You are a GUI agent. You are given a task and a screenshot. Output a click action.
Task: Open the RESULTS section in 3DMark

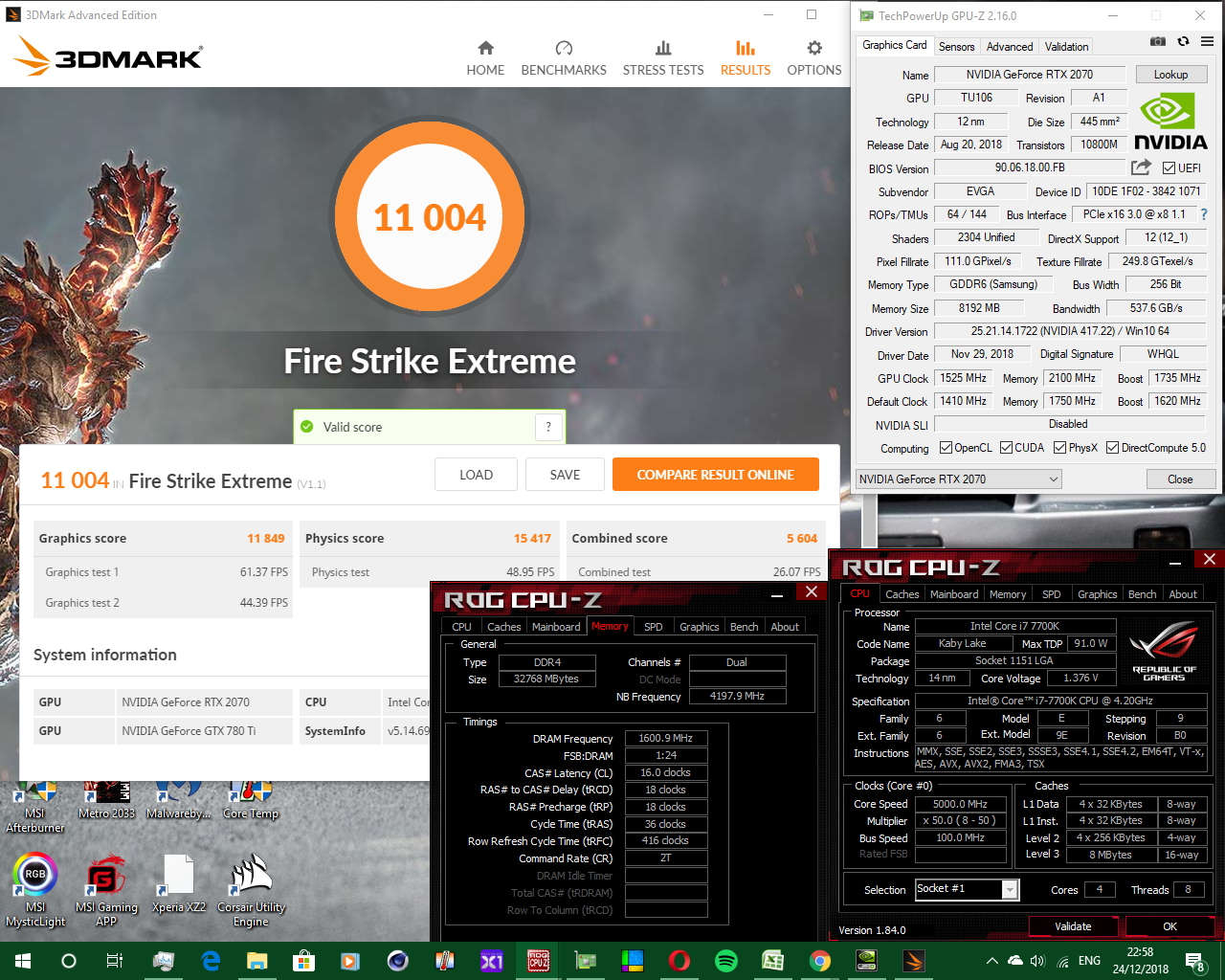(746, 58)
